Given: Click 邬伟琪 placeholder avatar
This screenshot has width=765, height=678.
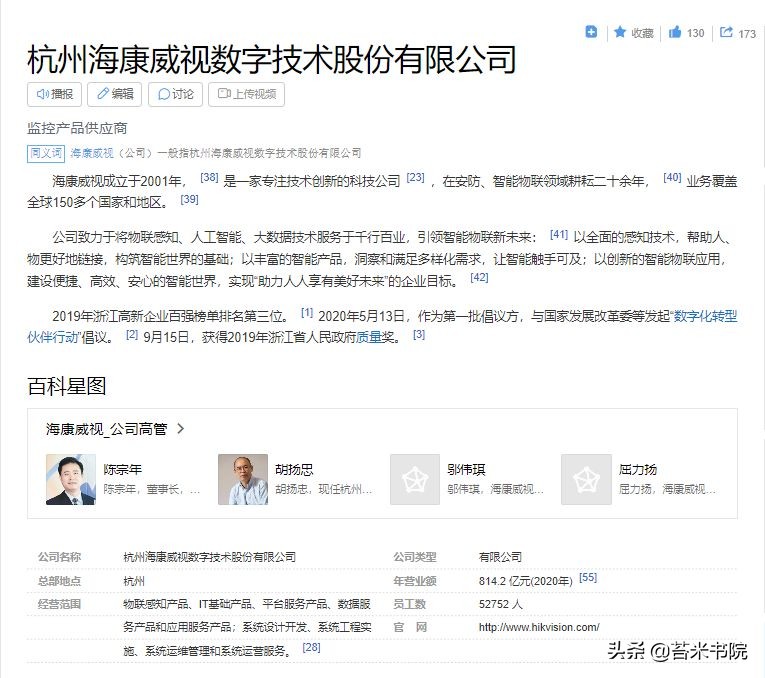Looking at the screenshot, I should point(415,479).
